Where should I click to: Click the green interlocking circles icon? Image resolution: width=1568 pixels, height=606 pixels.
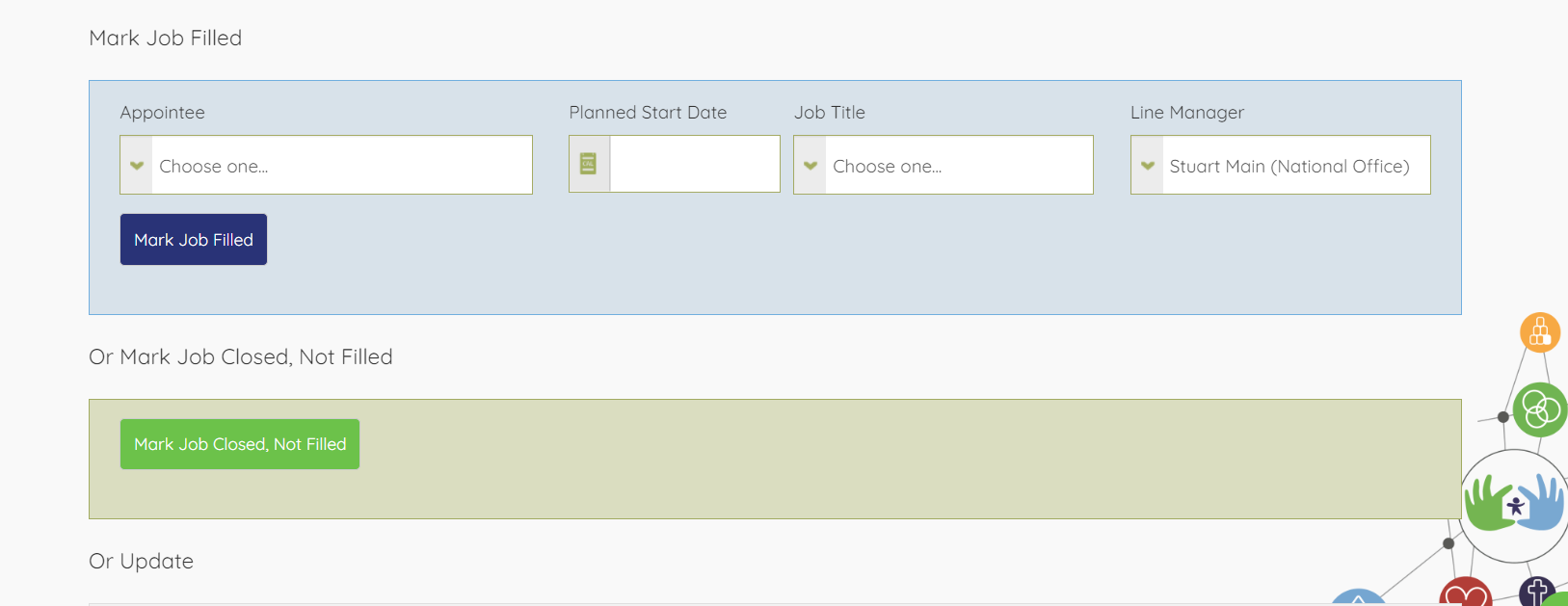tap(1540, 410)
